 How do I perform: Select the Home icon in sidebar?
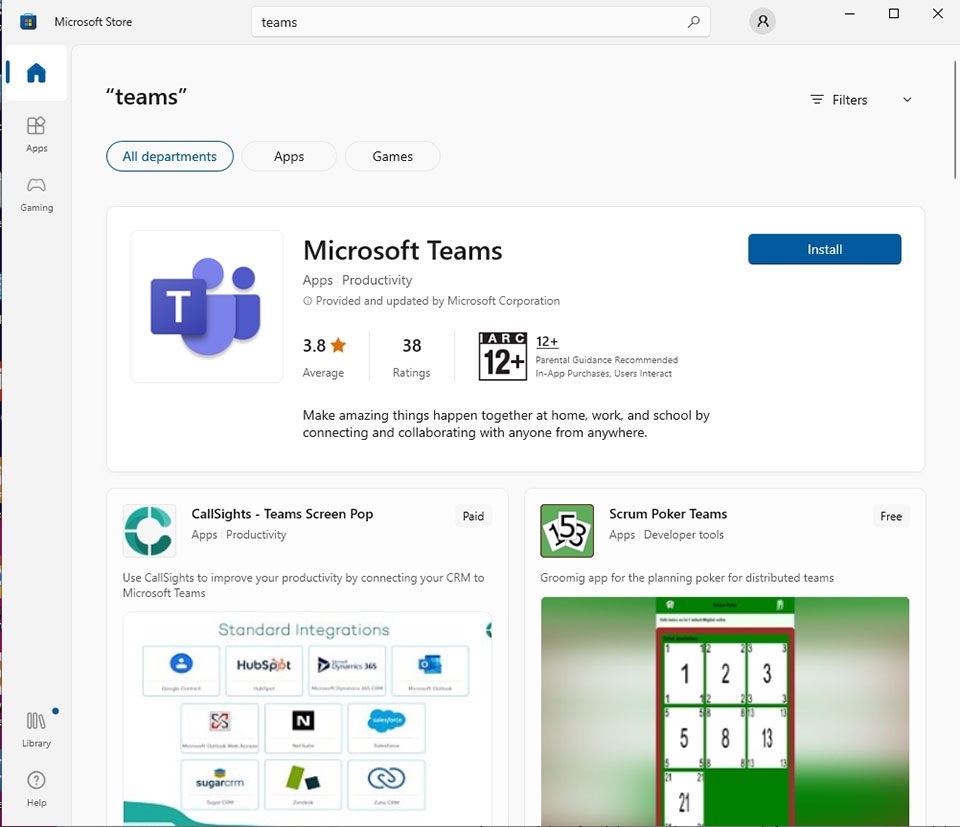click(x=35, y=72)
